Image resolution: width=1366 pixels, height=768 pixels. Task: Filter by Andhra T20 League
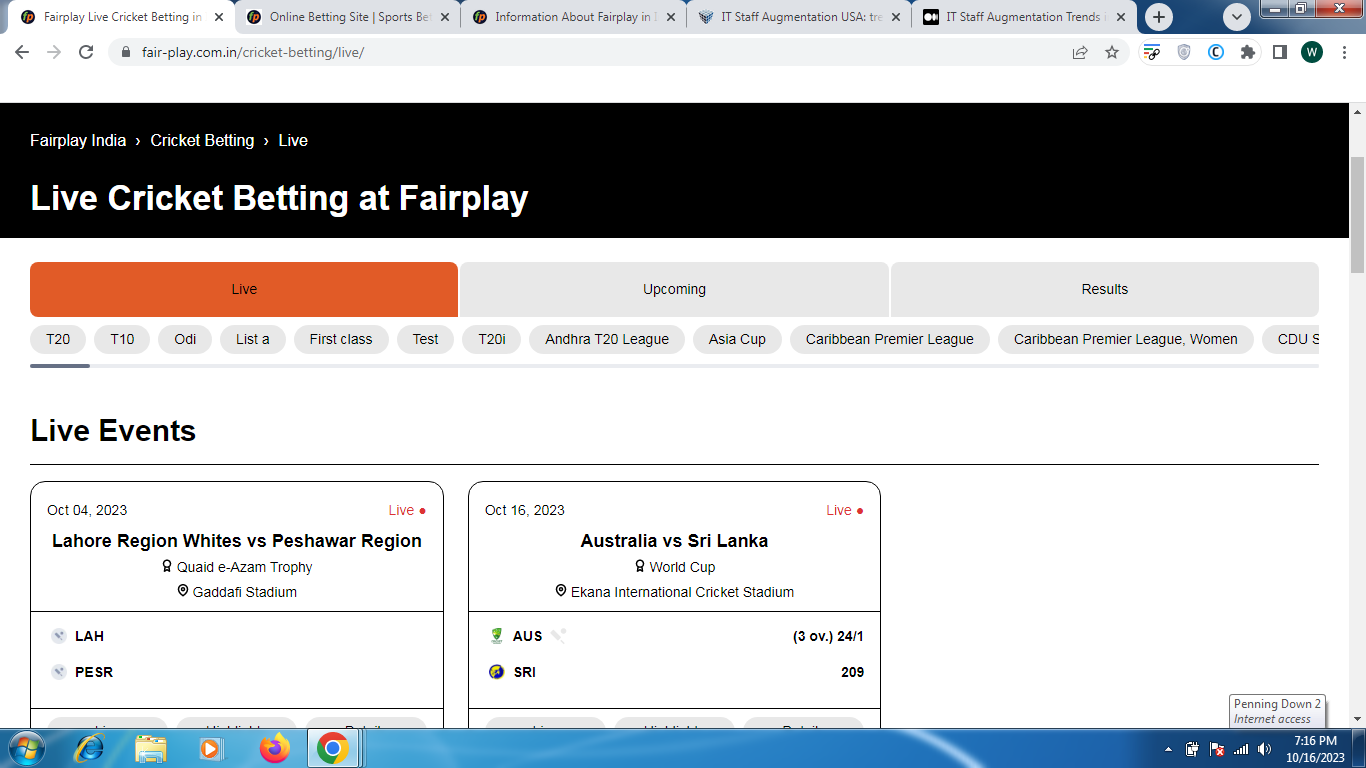[607, 339]
